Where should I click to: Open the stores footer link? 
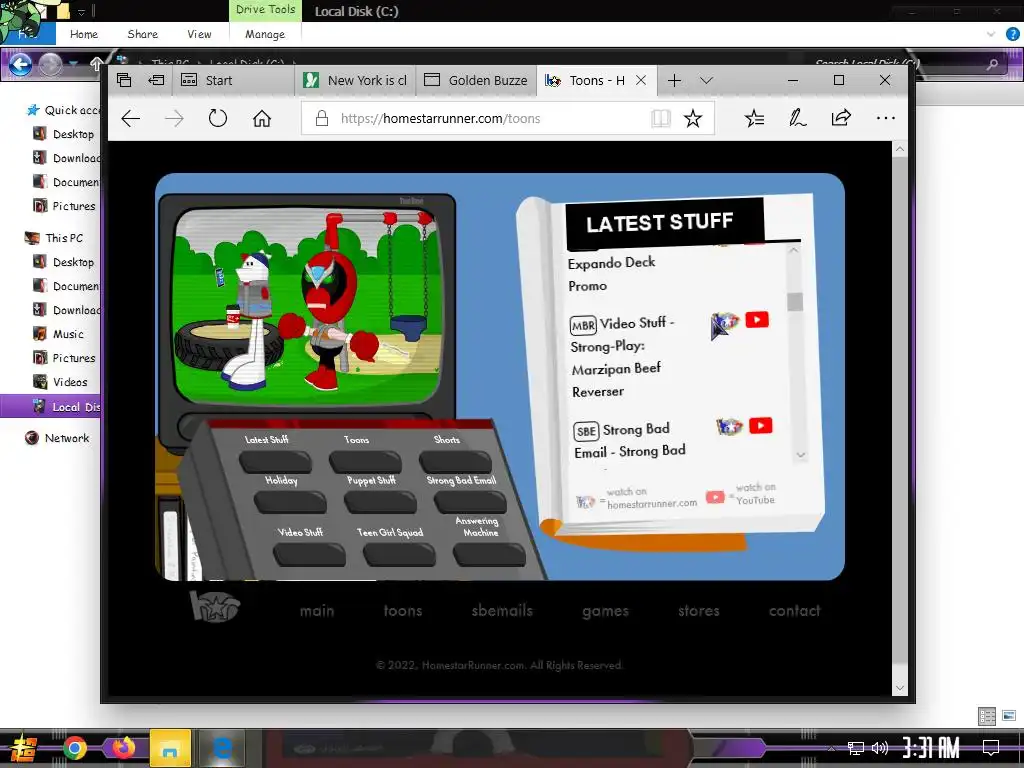(x=699, y=611)
